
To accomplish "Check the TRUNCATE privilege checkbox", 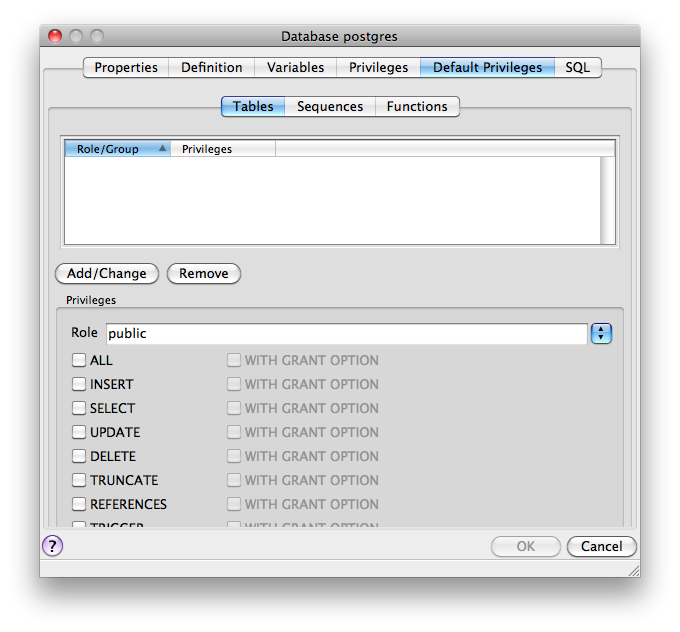I will click(x=79, y=480).
